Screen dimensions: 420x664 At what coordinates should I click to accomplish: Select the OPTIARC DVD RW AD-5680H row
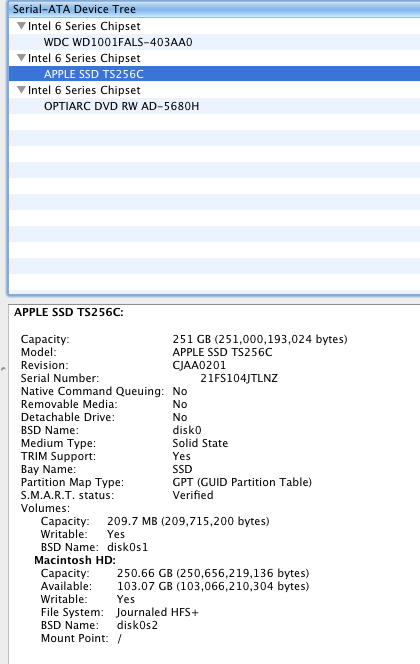[x=214, y=106]
